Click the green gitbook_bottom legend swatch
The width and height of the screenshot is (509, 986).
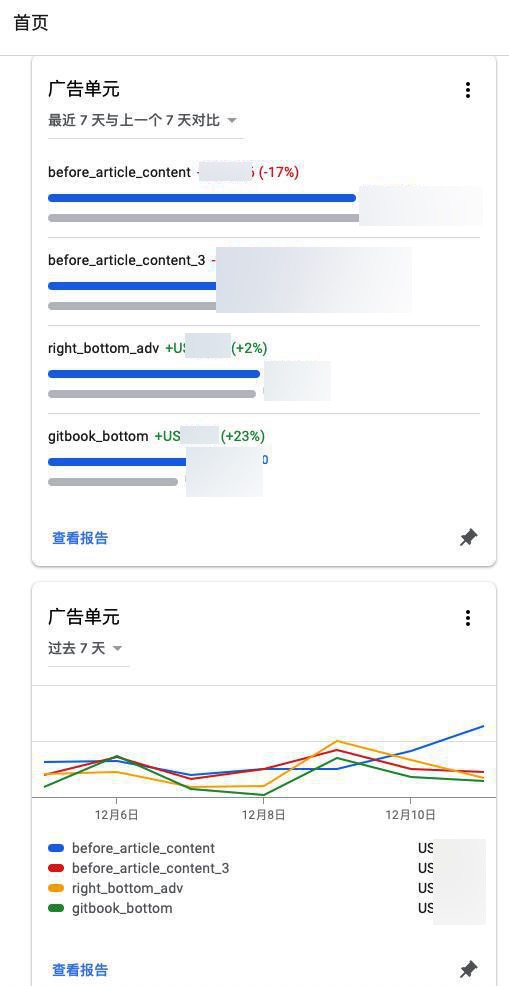pos(56,909)
